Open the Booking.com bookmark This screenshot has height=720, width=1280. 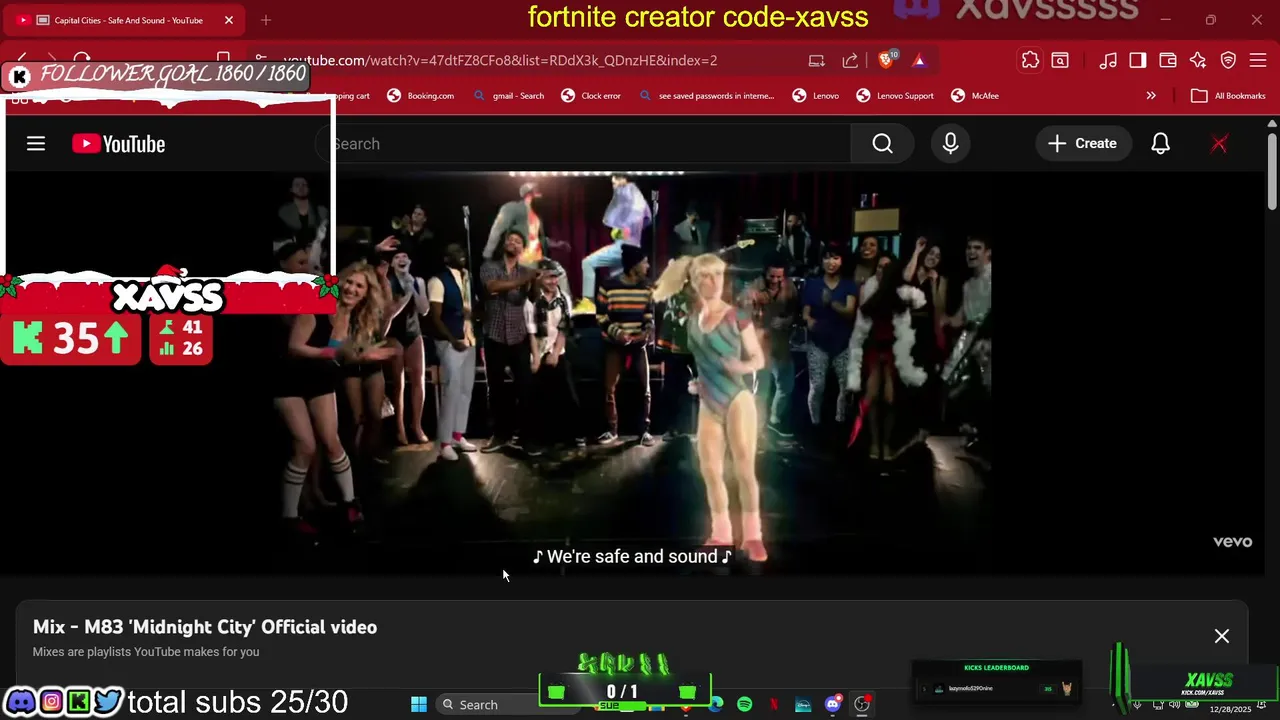(x=421, y=96)
